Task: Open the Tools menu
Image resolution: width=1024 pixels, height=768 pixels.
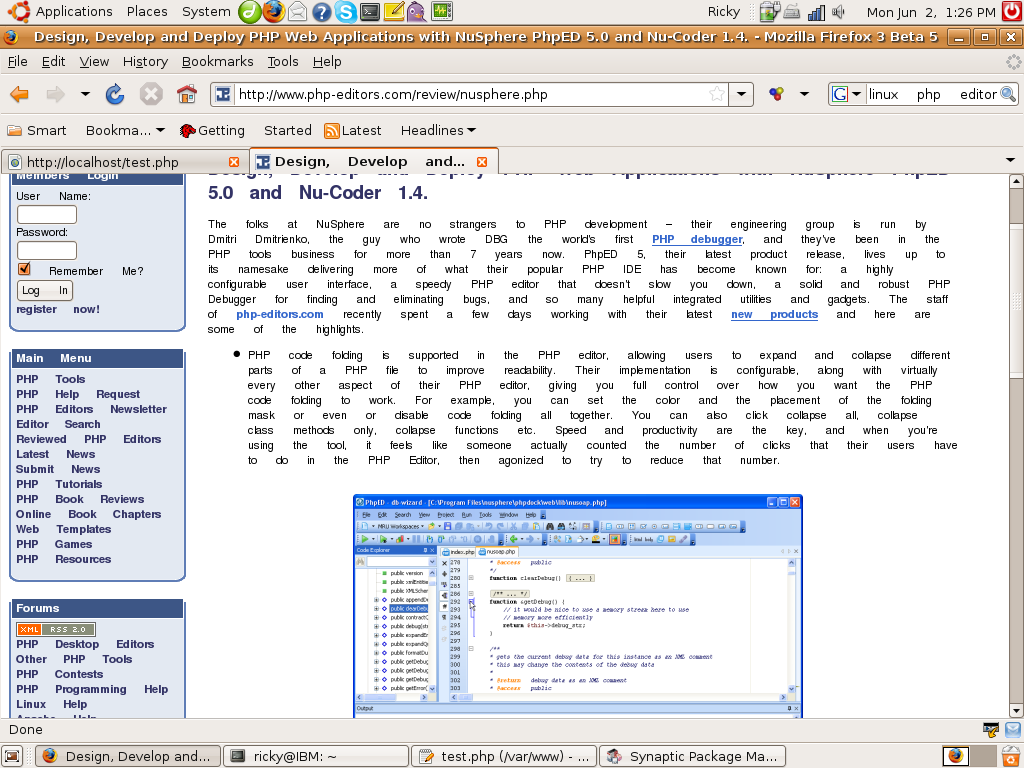Action: [283, 61]
